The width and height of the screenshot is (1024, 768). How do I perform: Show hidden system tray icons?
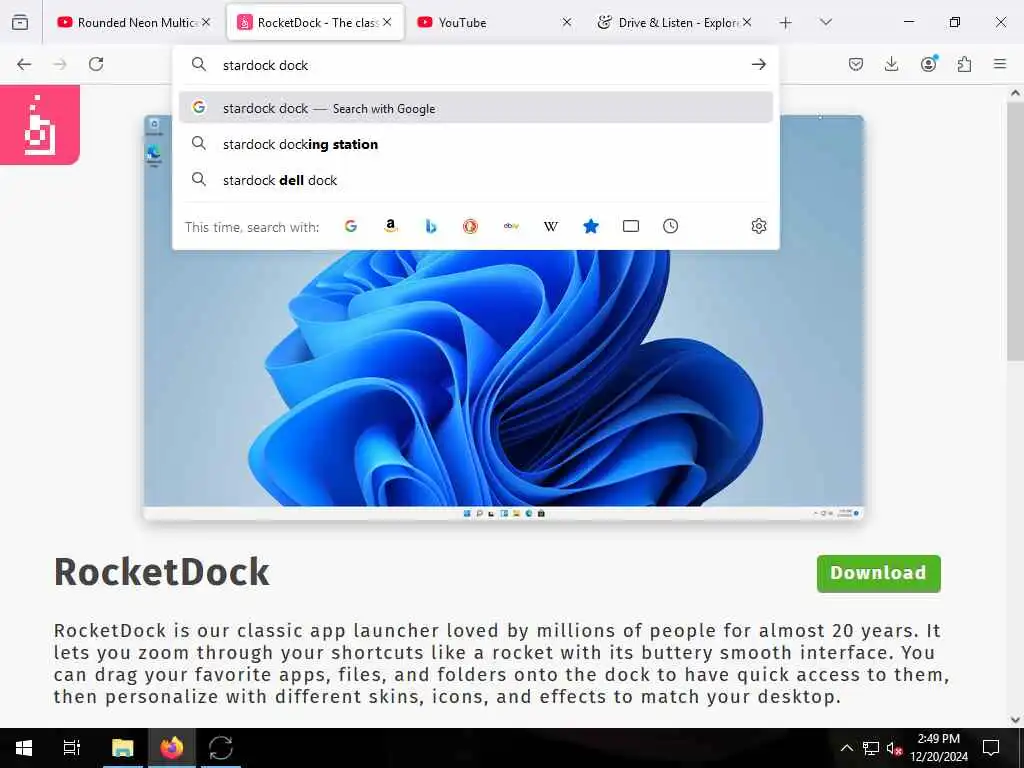click(x=846, y=748)
